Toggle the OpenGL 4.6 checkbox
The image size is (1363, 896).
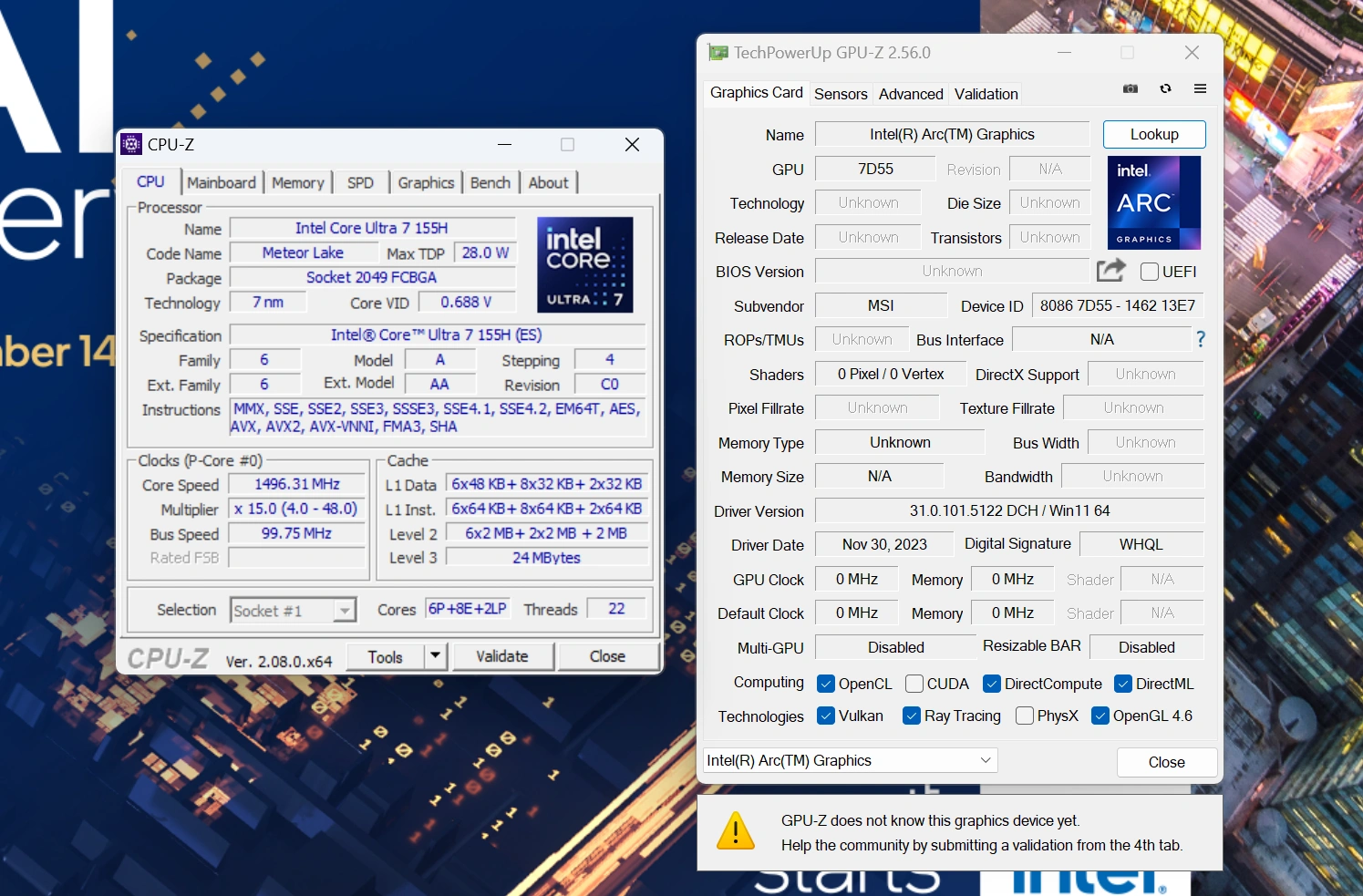pyautogui.click(x=1100, y=716)
